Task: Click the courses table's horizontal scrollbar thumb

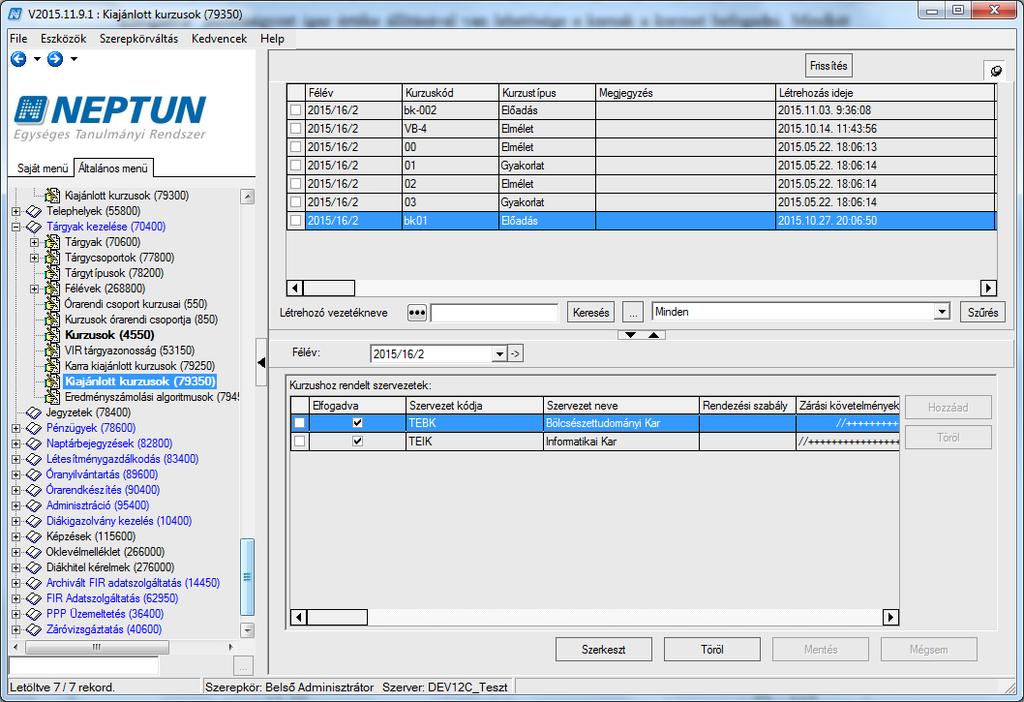Action: [x=328, y=288]
